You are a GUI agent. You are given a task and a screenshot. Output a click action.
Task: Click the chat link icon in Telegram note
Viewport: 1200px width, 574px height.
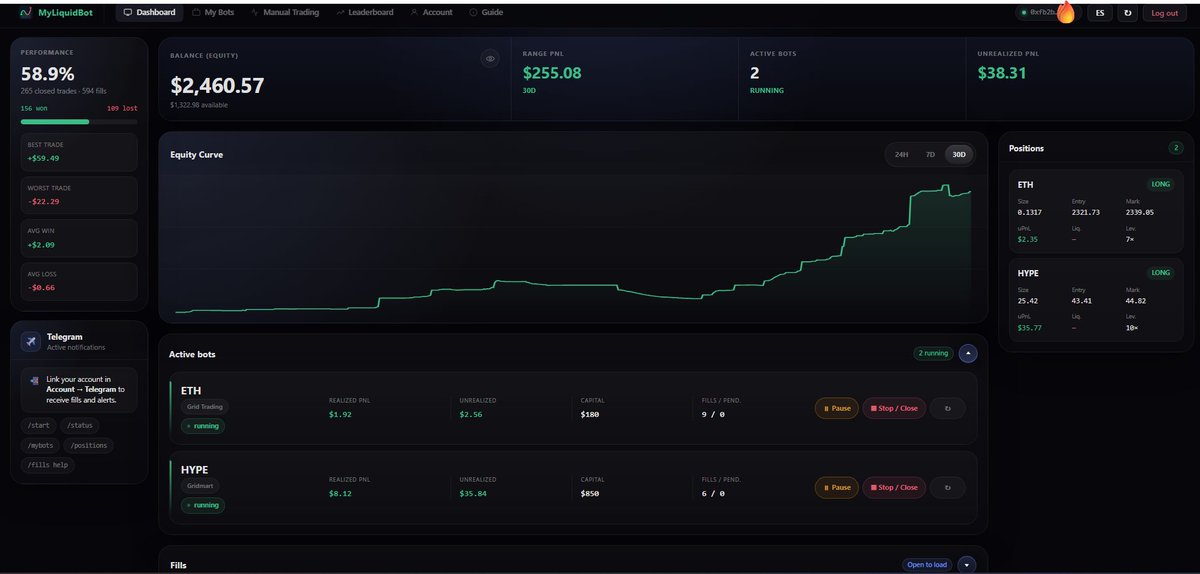point(35,380)
